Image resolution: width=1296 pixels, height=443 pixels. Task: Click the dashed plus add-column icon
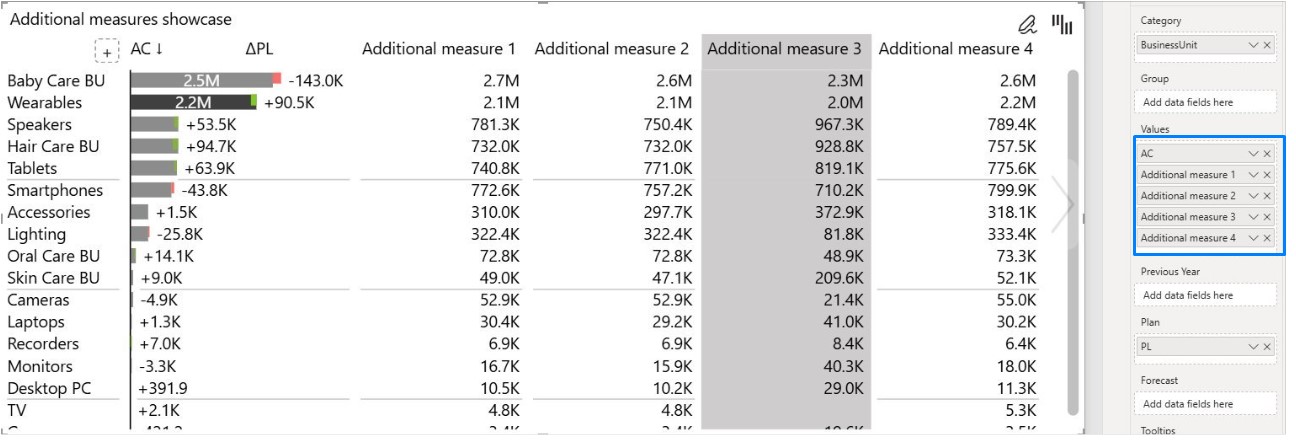click(x=106, y=50)
